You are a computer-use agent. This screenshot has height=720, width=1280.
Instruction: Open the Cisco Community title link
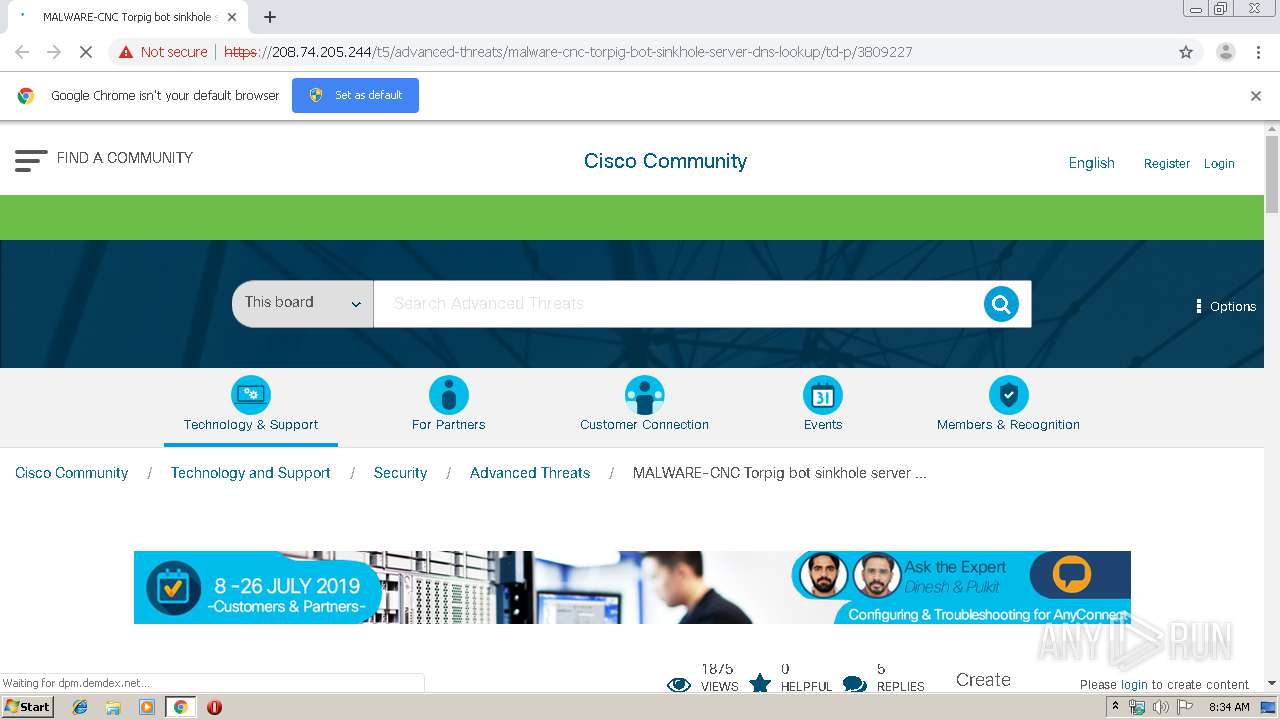point(665,161)
